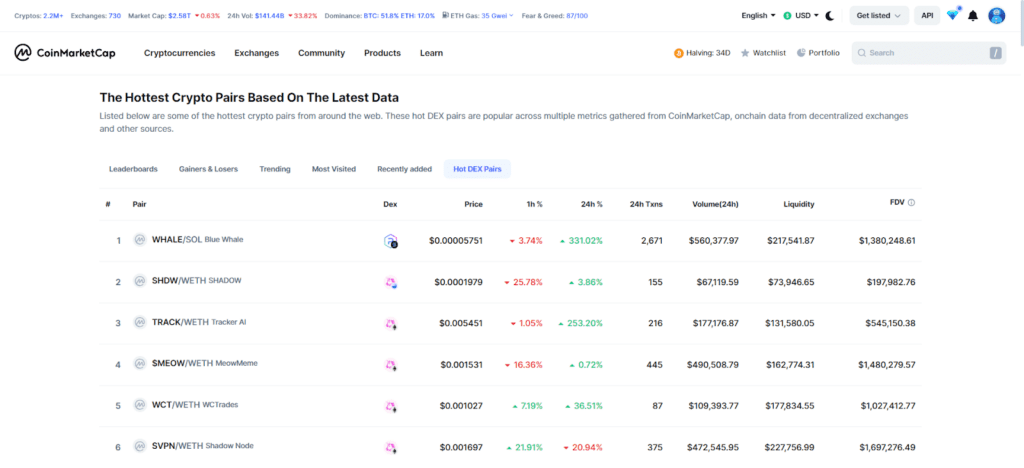The image size is (1024, 468).
Task: Click the 24h Txns column header
Action: pos(646,204)
